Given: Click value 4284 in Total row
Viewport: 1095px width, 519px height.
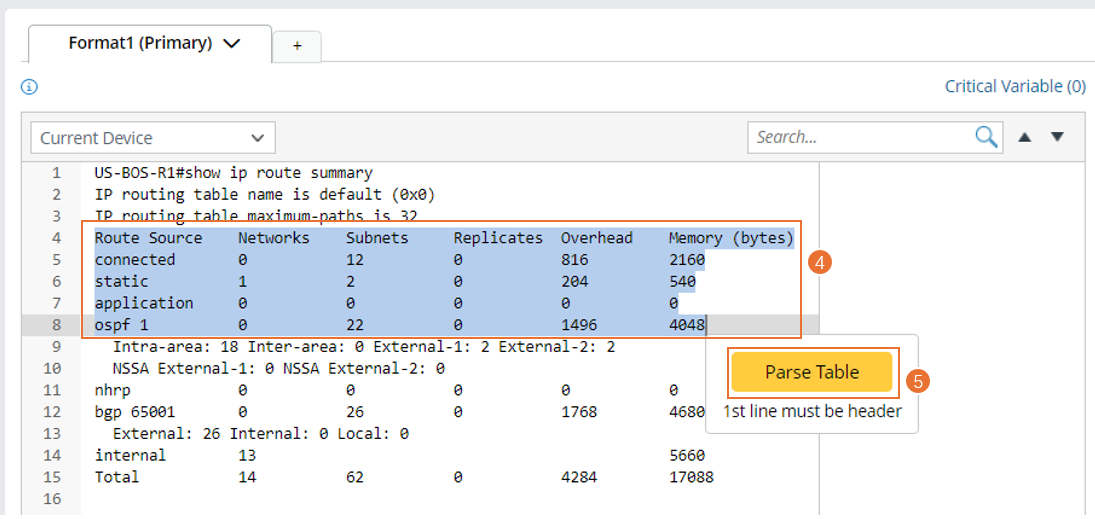Looking at the screenshot, I should (x=579, y=477).
